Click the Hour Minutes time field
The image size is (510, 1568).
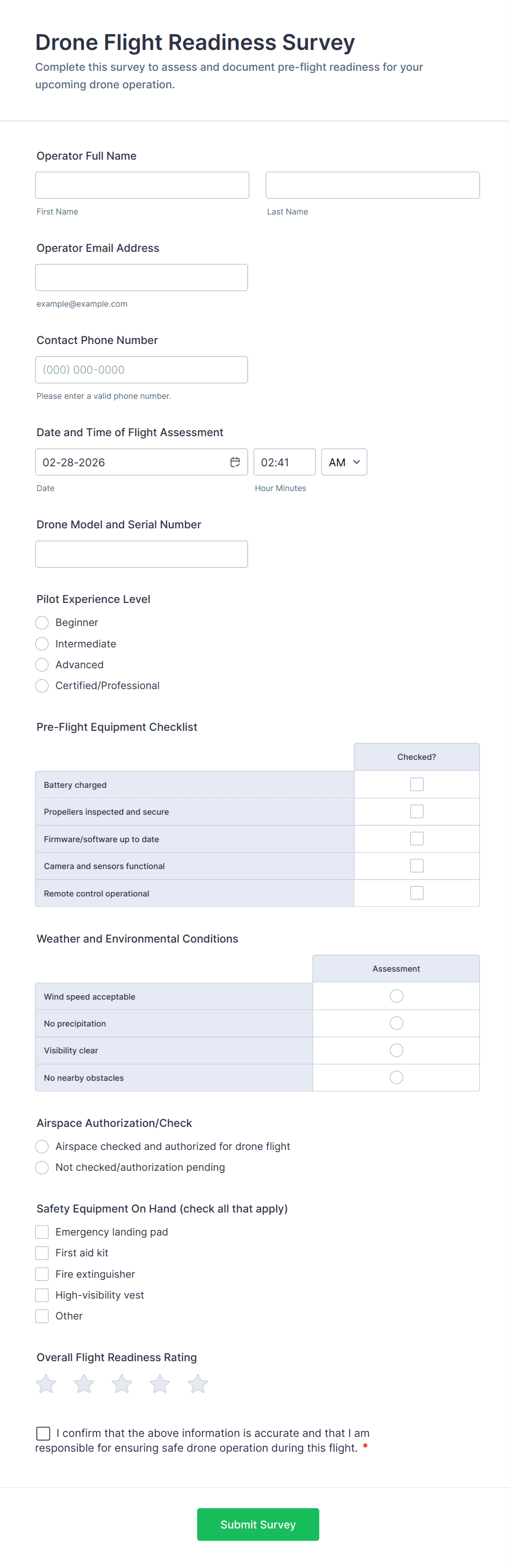tap(284, 462)
